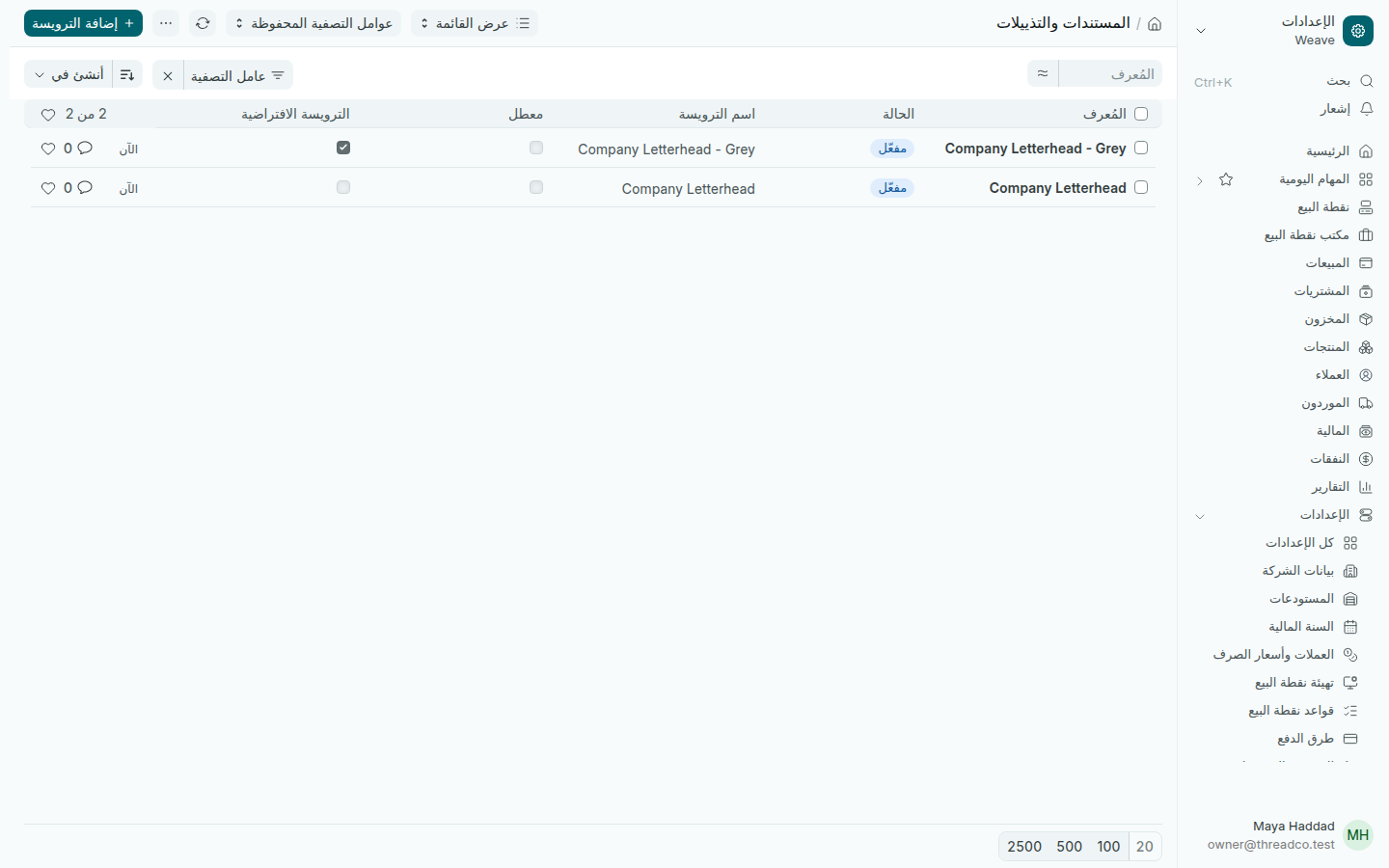This screenshot has height=868, width=1389.
Task: Toggle the sort direction icon
Action: point(127,74)
